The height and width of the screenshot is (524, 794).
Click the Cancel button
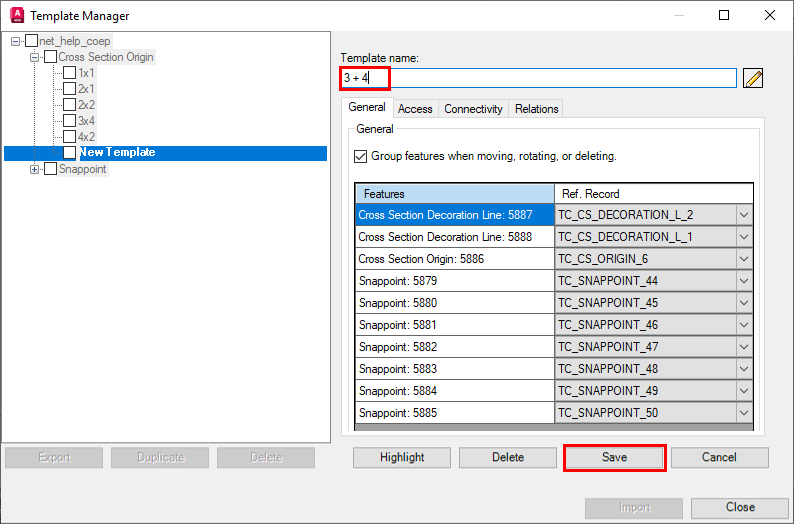coord(719,457)
